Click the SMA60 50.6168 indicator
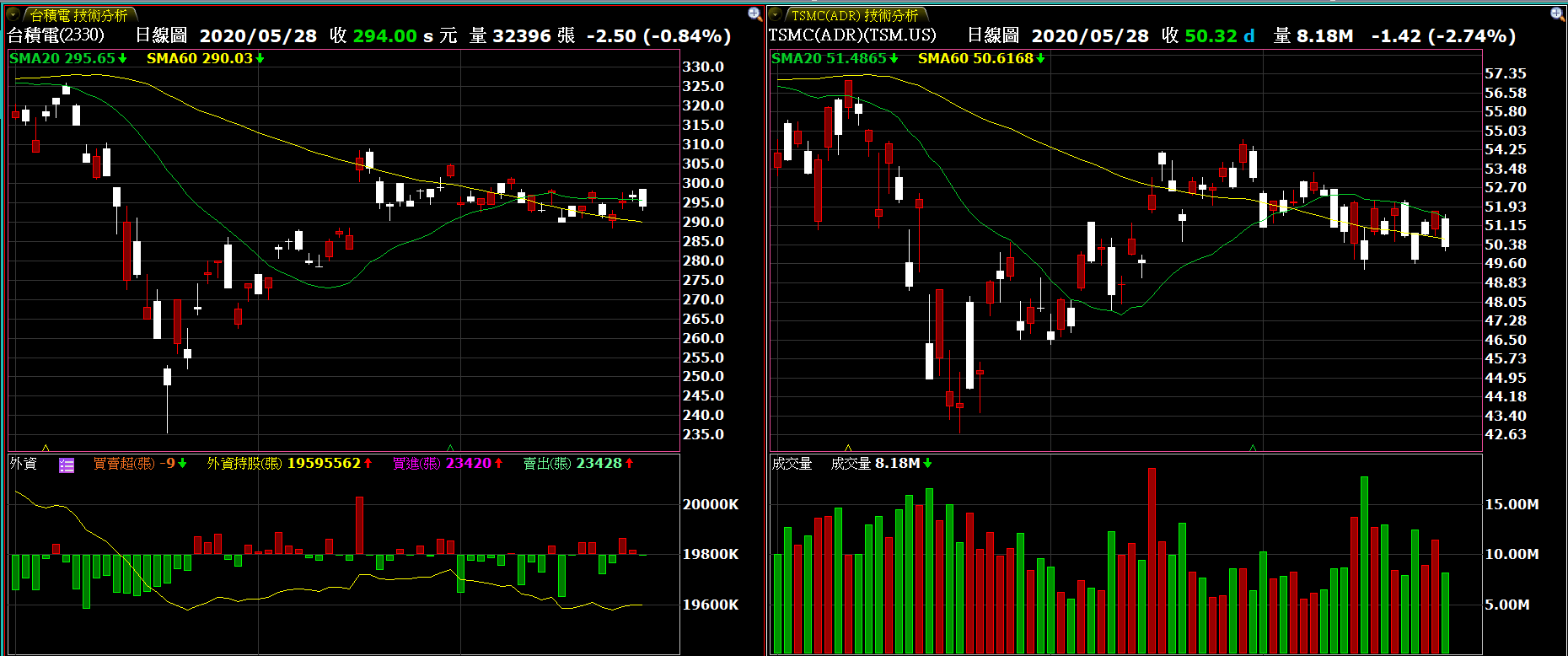 (981, 58)
